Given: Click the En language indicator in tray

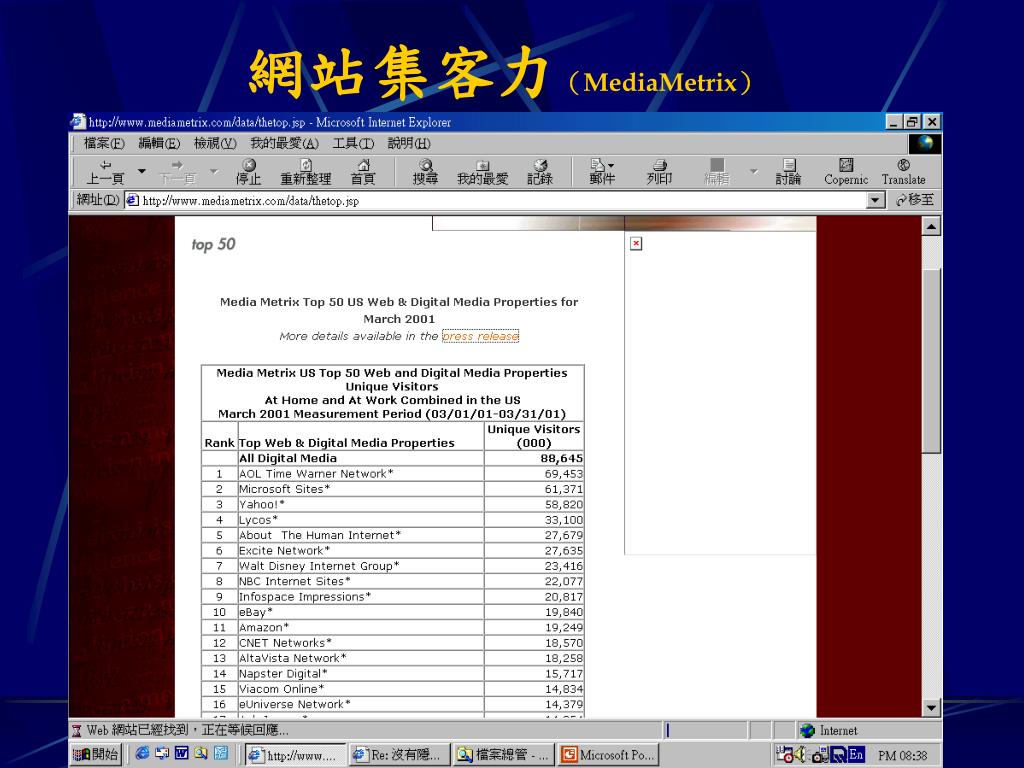Looking at the screenshot, I should (856, 754).
